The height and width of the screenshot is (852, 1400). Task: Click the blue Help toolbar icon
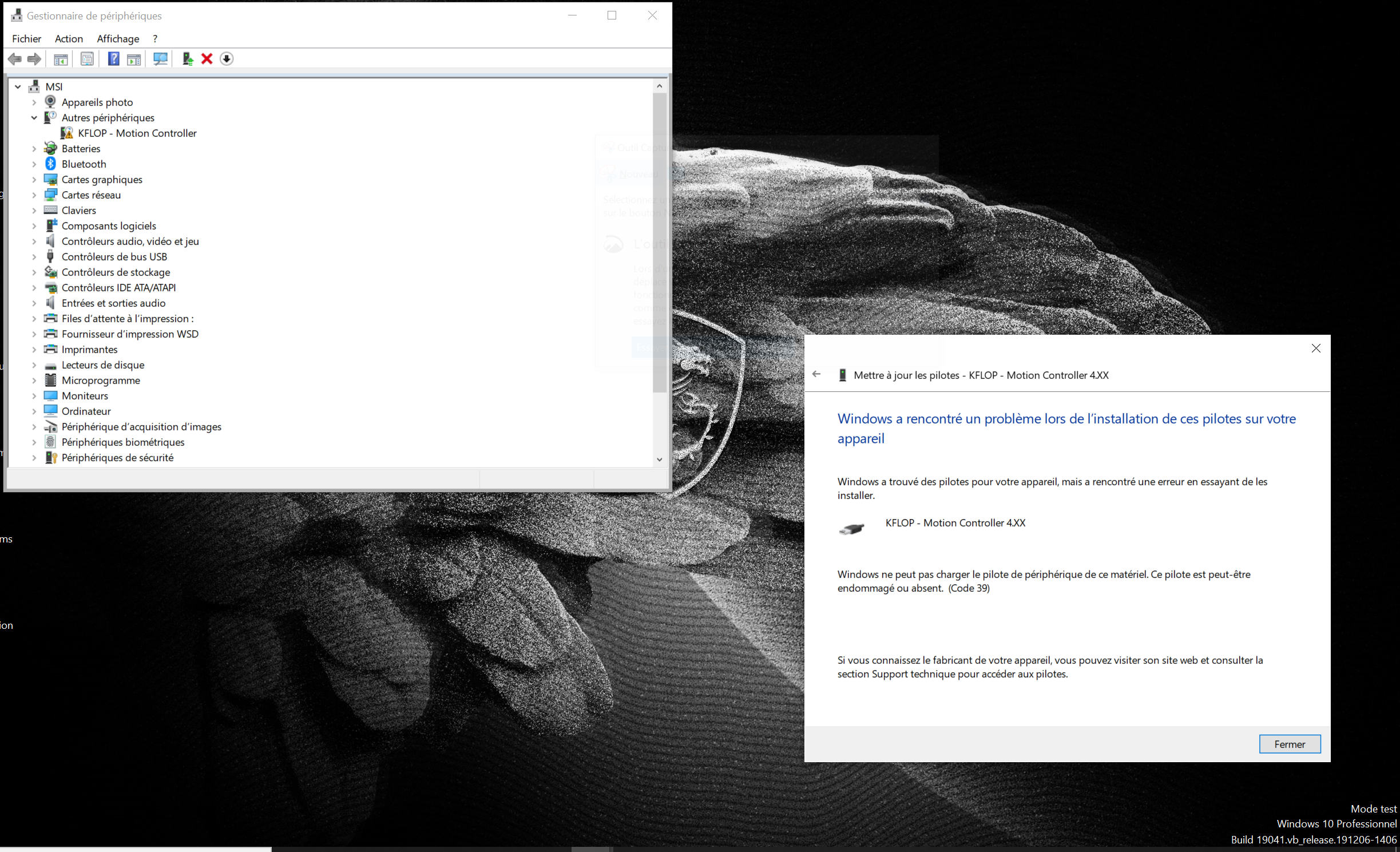(113, 59)
